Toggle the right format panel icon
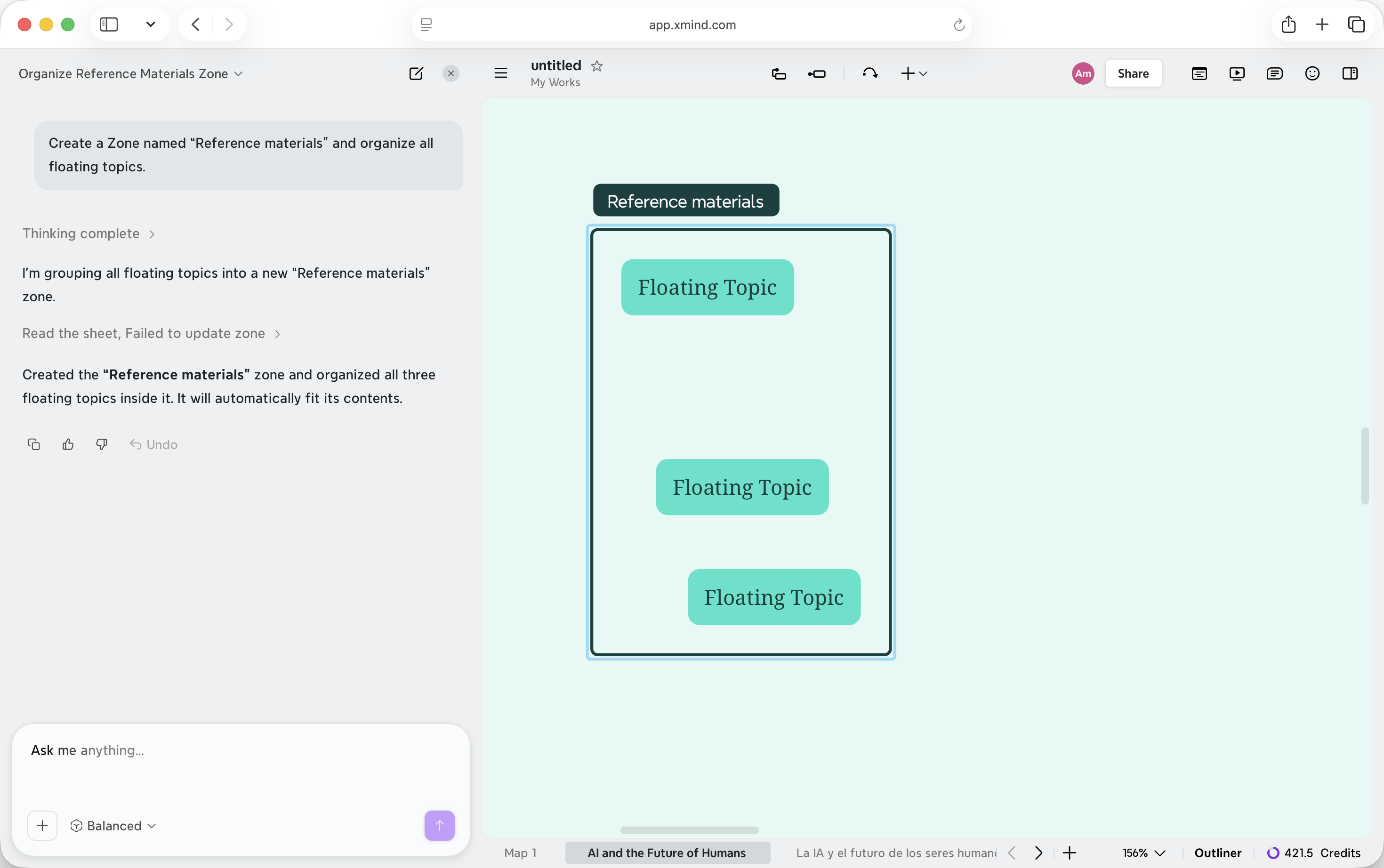Viewport: 1384px width, 868px height. click(x=1350, y=73)
